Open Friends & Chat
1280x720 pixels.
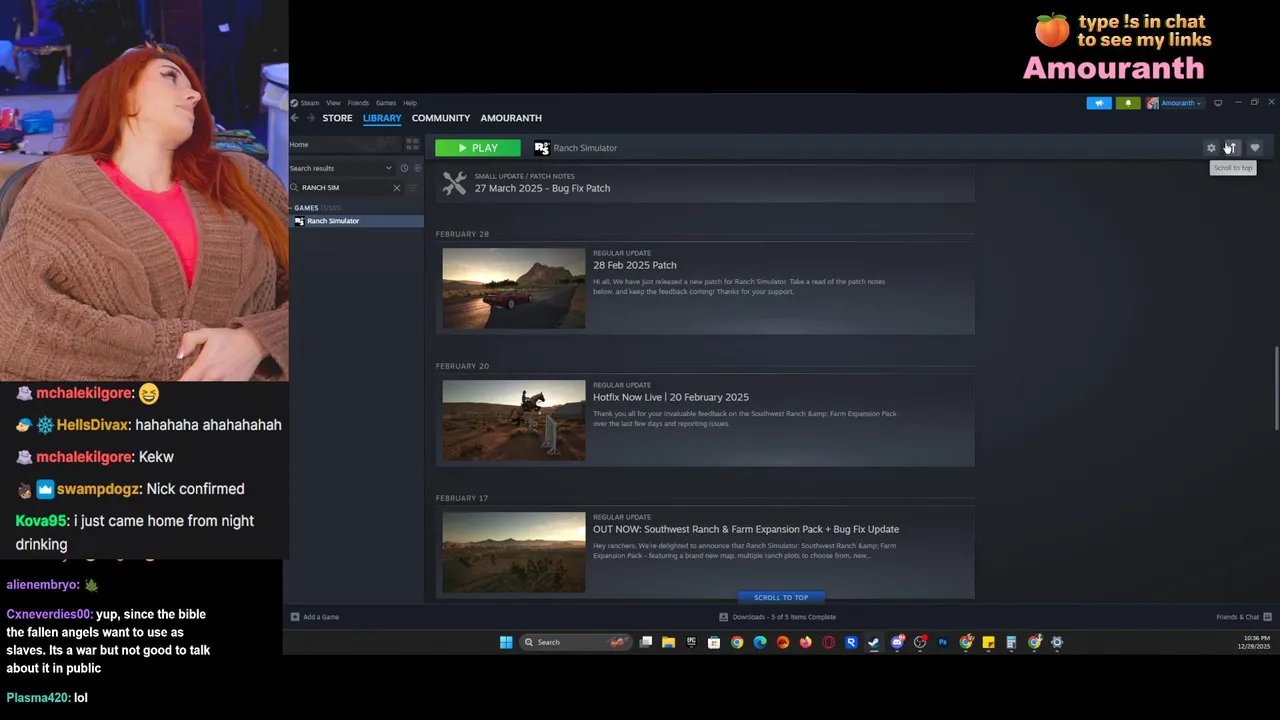[1244, 617]
